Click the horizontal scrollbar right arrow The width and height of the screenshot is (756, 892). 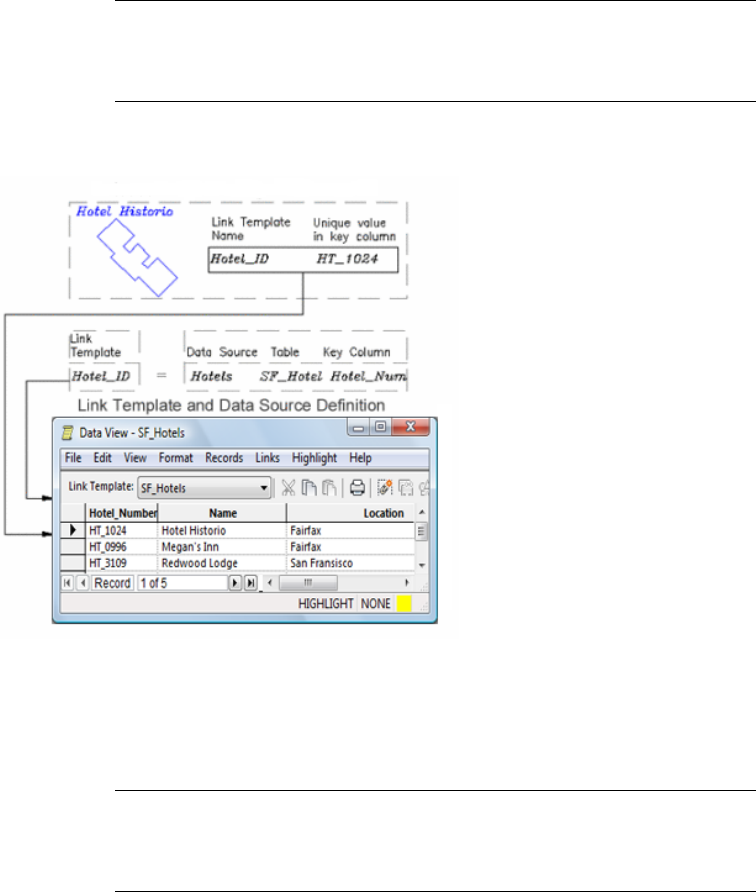click(x=407, y=583)
